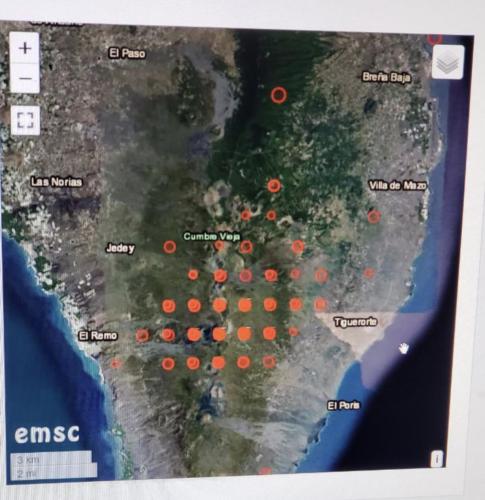Select the marker at the map's bottom edge

[266, 470]
